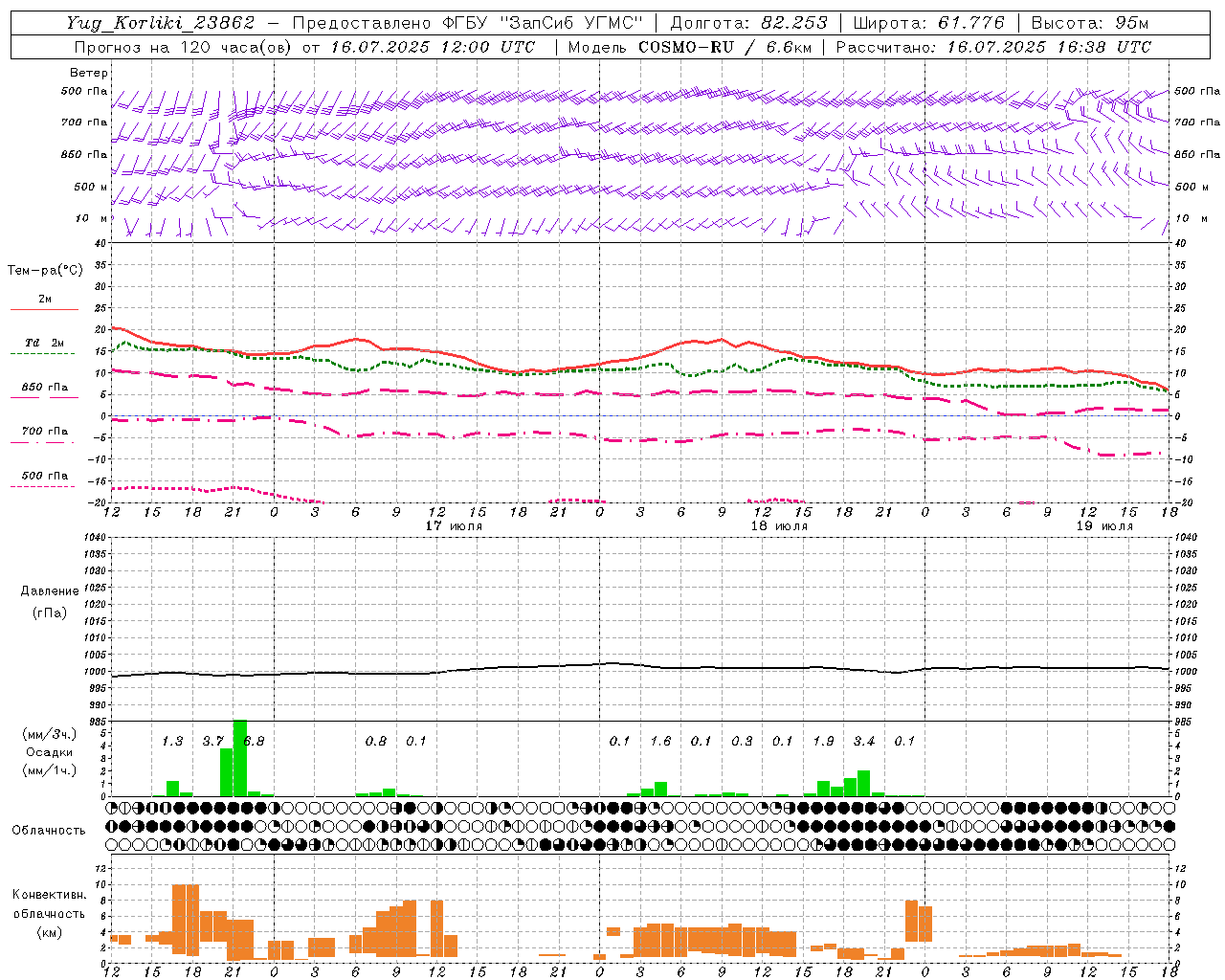Screen dimensions: 1225x980
Task: Select the 3.4 precipitation total value
Action: pos(864,741)
